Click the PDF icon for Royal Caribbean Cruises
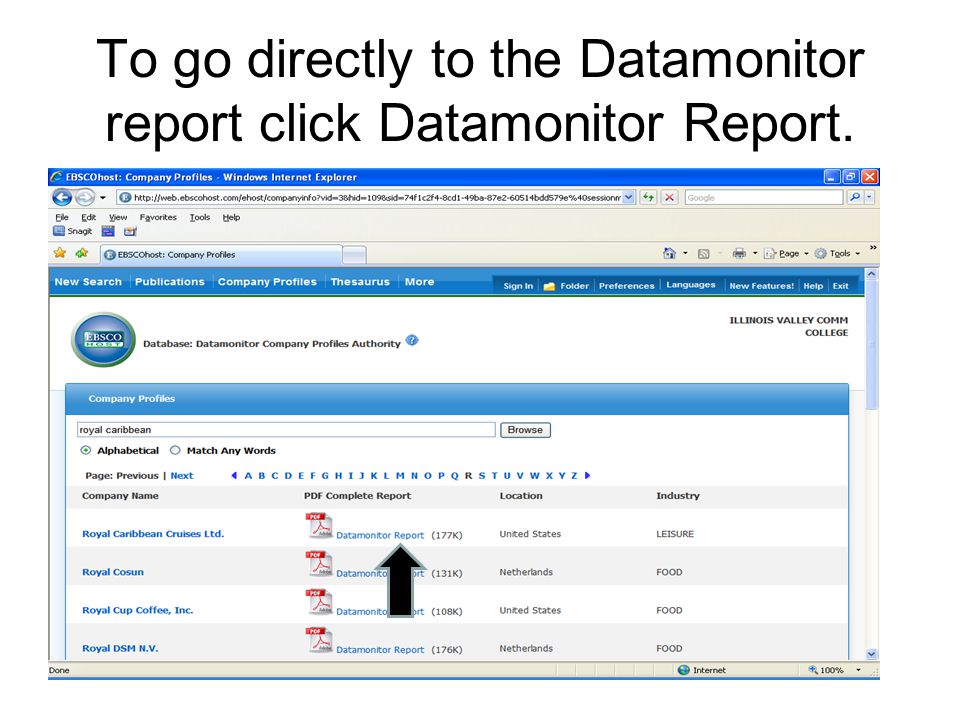The image size is (960, 720). click(318, 525)
